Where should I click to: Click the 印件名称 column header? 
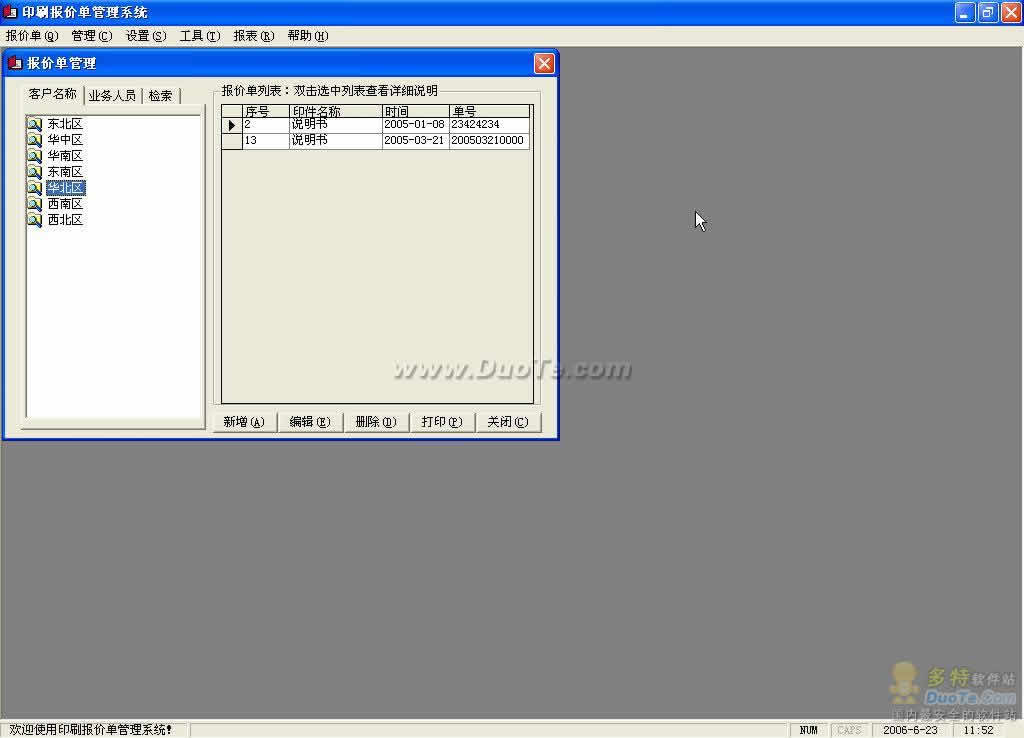336,111
